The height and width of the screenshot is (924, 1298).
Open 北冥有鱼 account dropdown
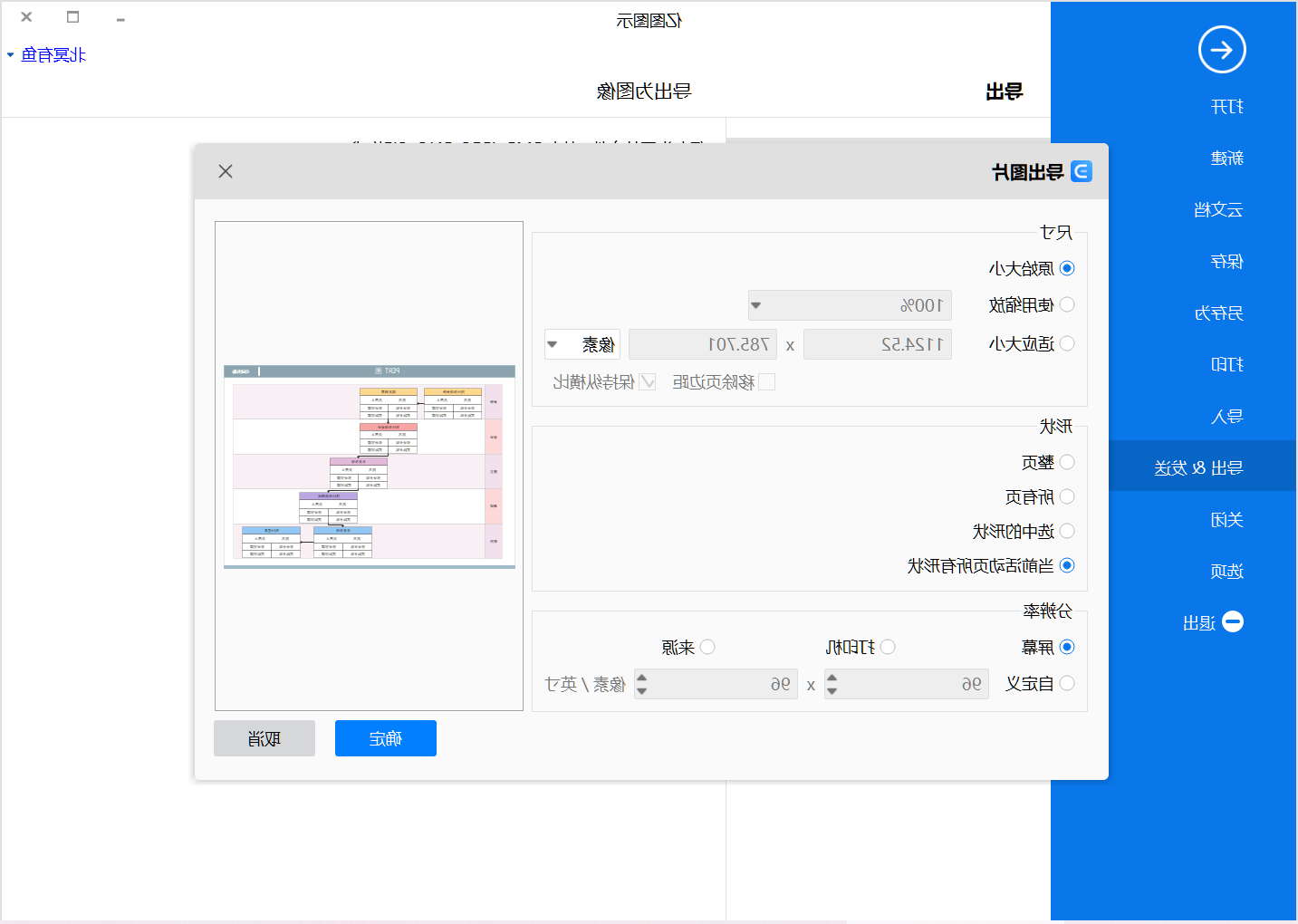46,54
